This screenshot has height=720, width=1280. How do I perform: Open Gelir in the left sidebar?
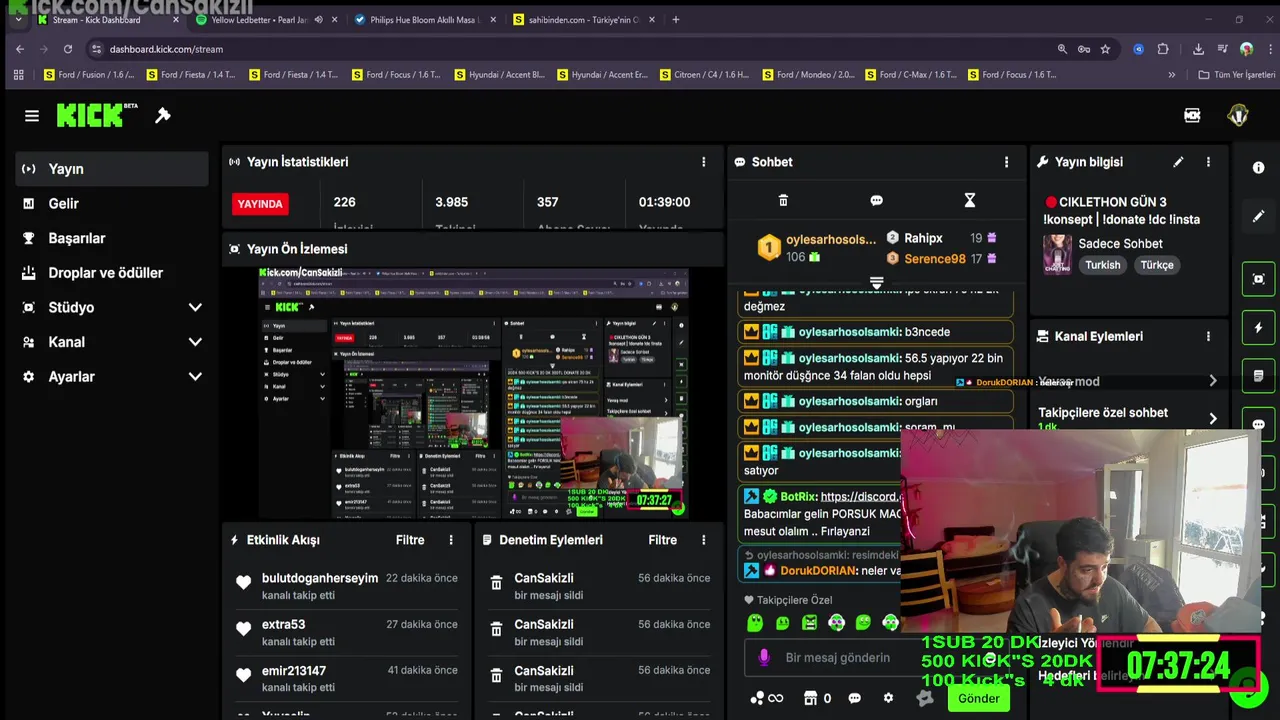[x=112, y=204]
